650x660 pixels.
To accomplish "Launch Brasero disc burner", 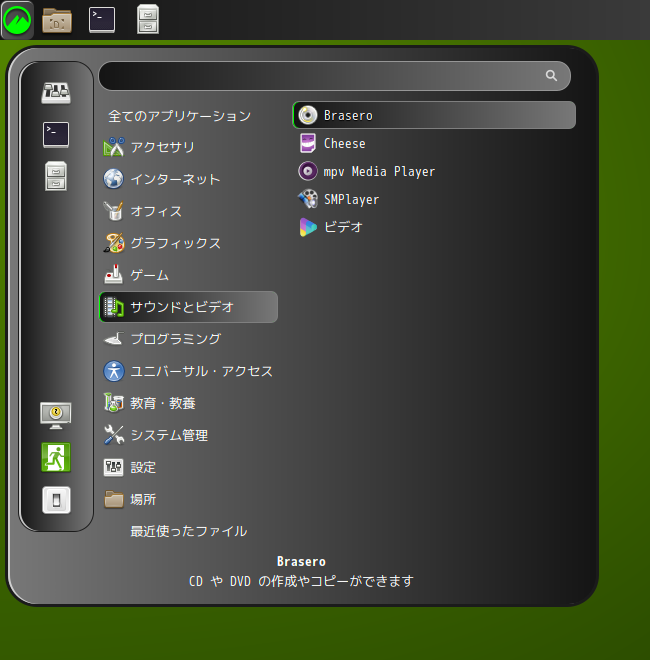I will coord(434,115).
